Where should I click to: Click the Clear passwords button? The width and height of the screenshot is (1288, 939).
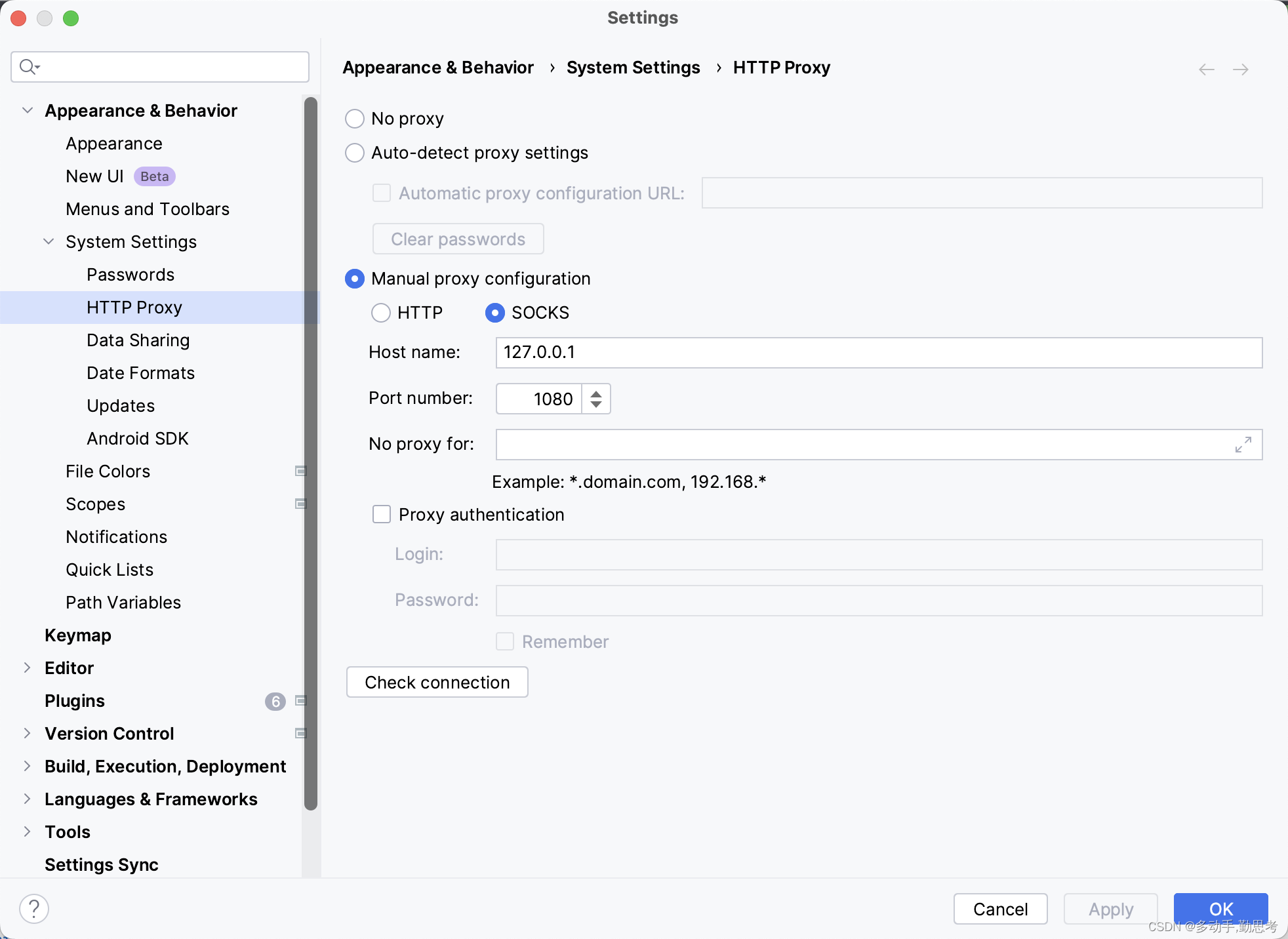coord(458,239)
